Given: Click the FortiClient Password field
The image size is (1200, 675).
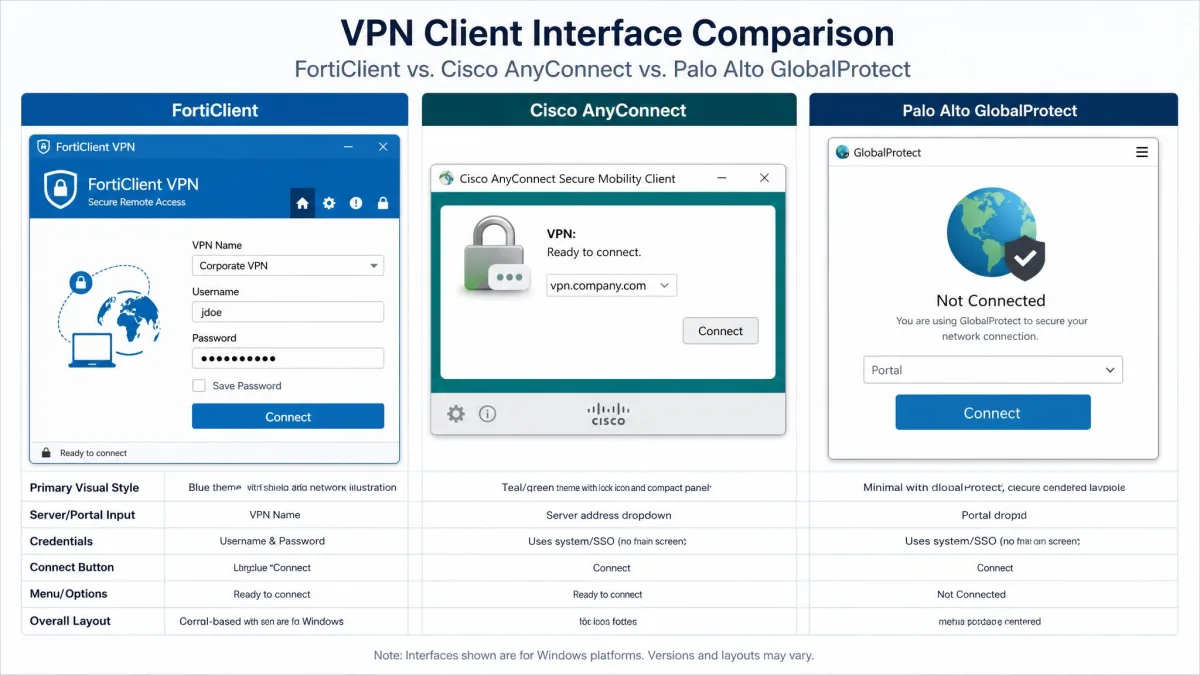Looking at the screenshot, I should coord(288,358).
